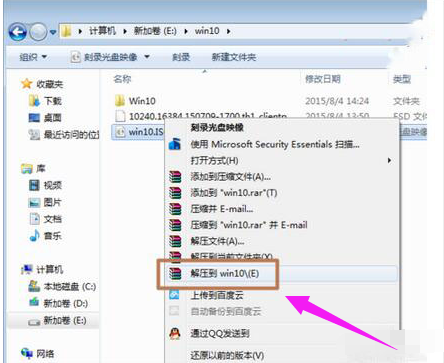Click the Security Essentials icon in the context menu
The height and width of the screenshot is (363, 444).
point(175,144)
